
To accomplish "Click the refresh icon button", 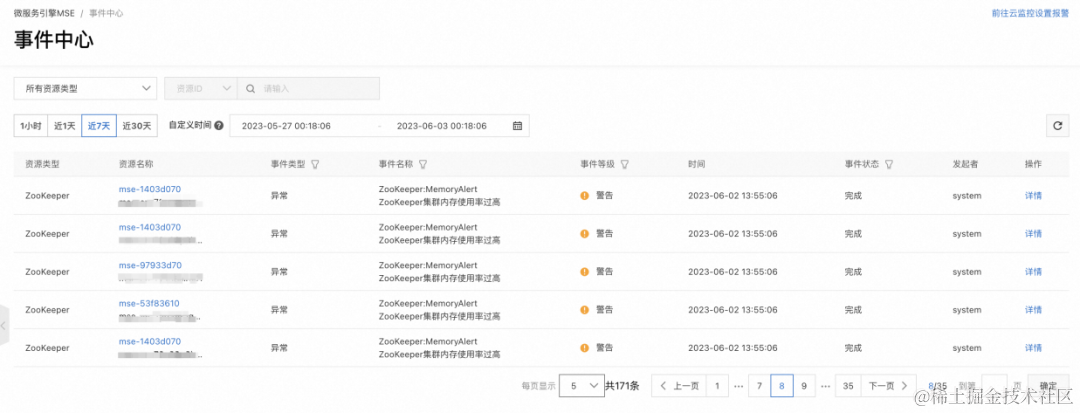I will [1057, 126].
